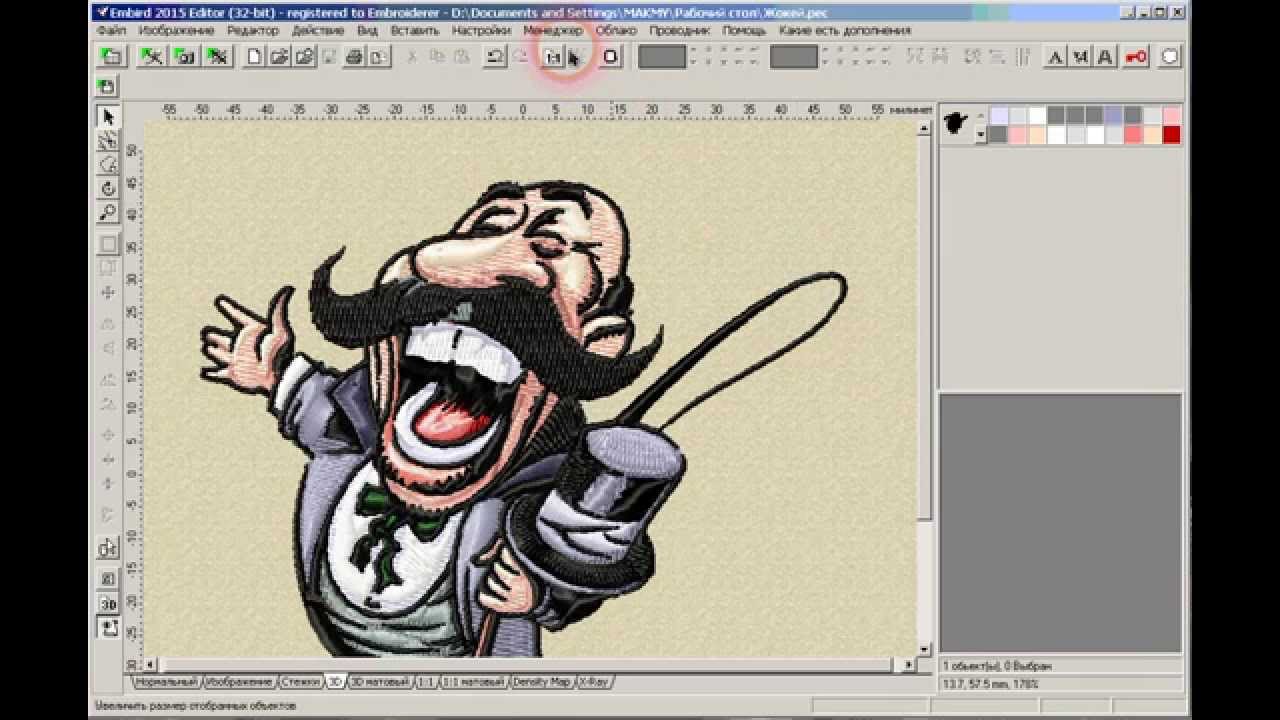Screen dimensions: 1280x720
Task: Click the print icon in toolbar
Action: point(354,57)
